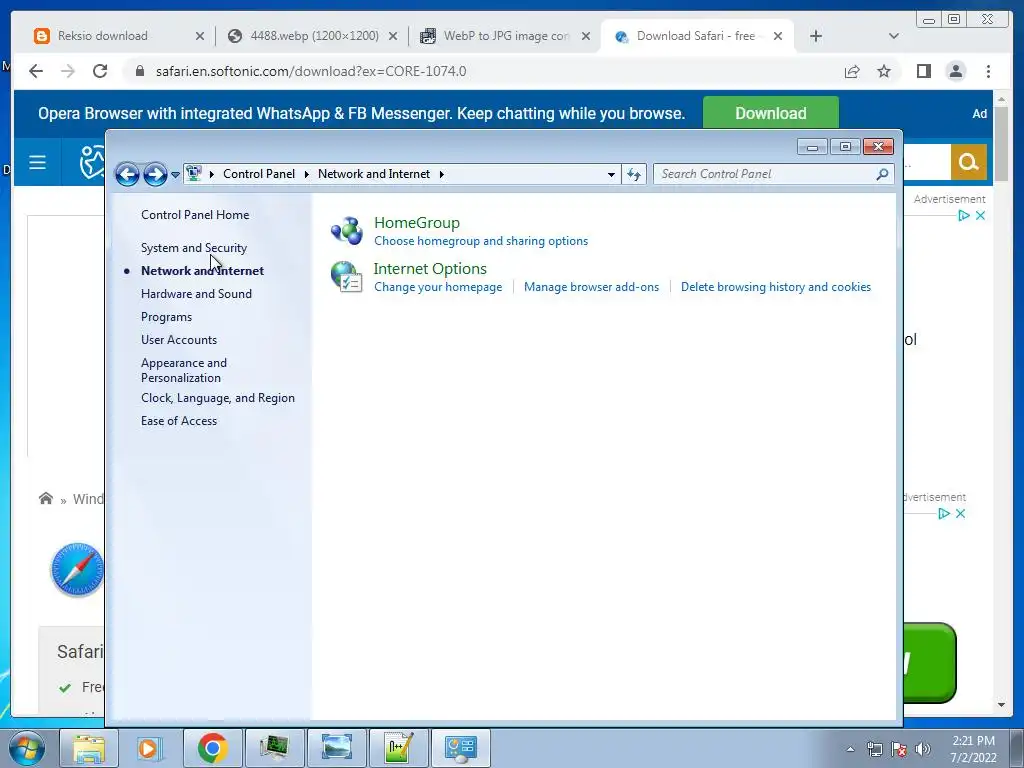Open Programs category

166,317
